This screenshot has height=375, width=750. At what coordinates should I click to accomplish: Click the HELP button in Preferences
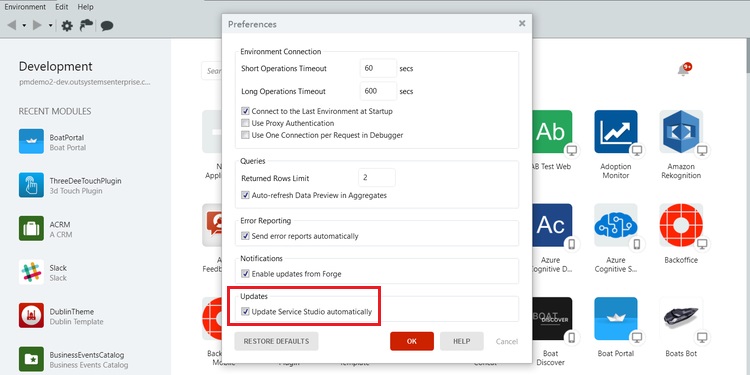coord(462,341)
